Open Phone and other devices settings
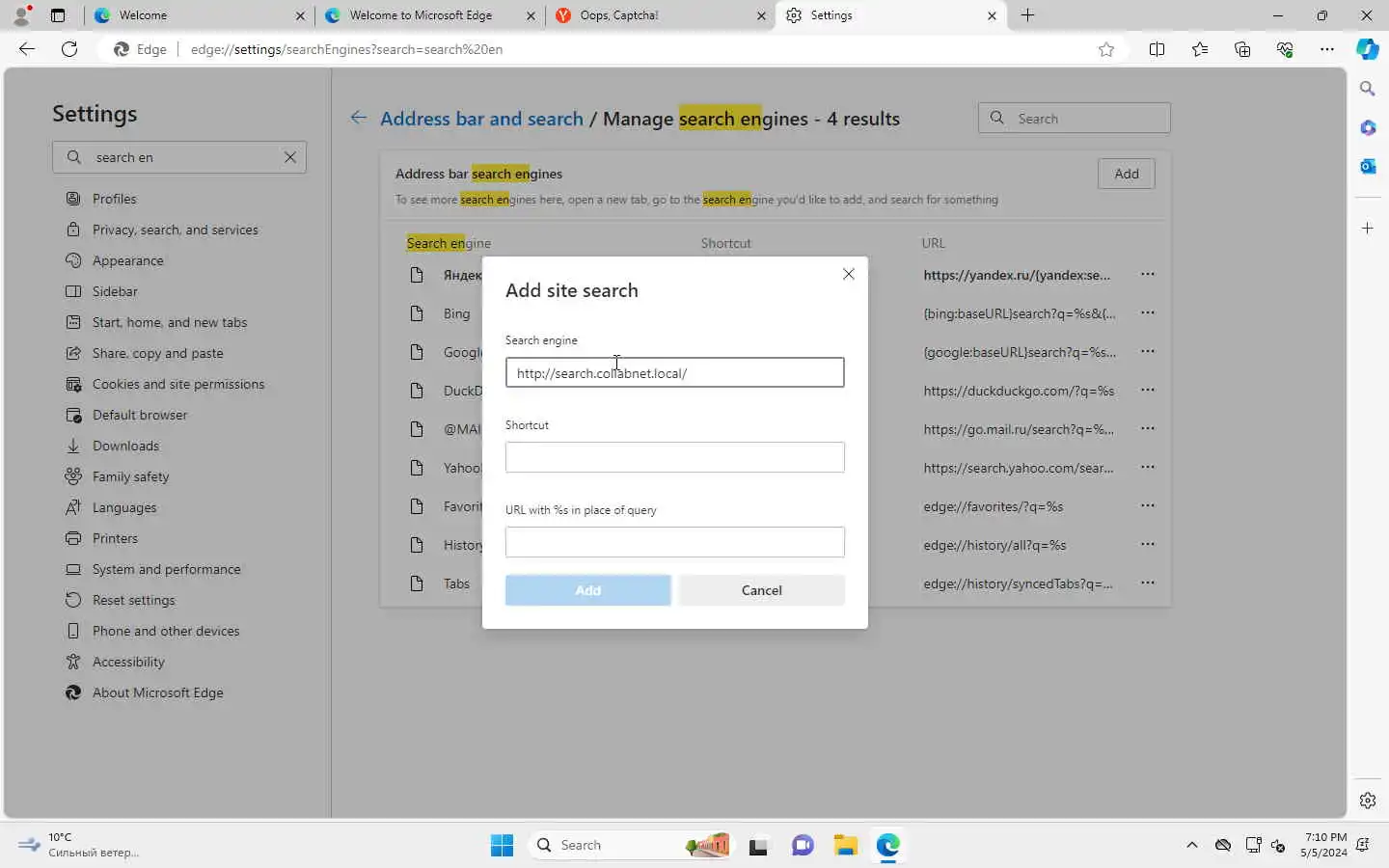The image size is (1389, 868). (165, 631)
